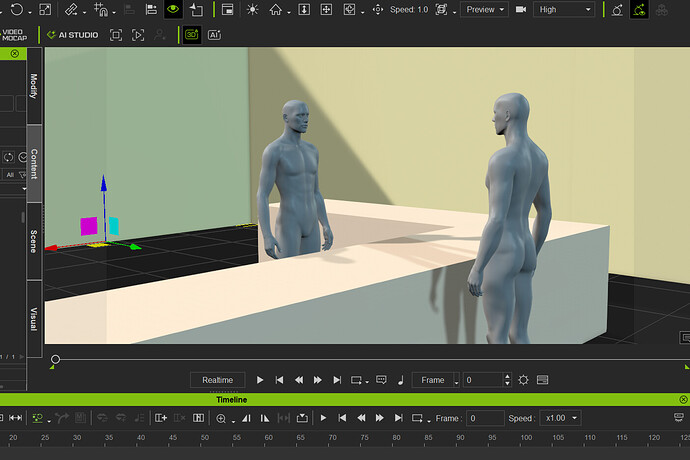Toggle the green eye visibility icon
Viewport: 690px width, 460px height.
(173, 9)
